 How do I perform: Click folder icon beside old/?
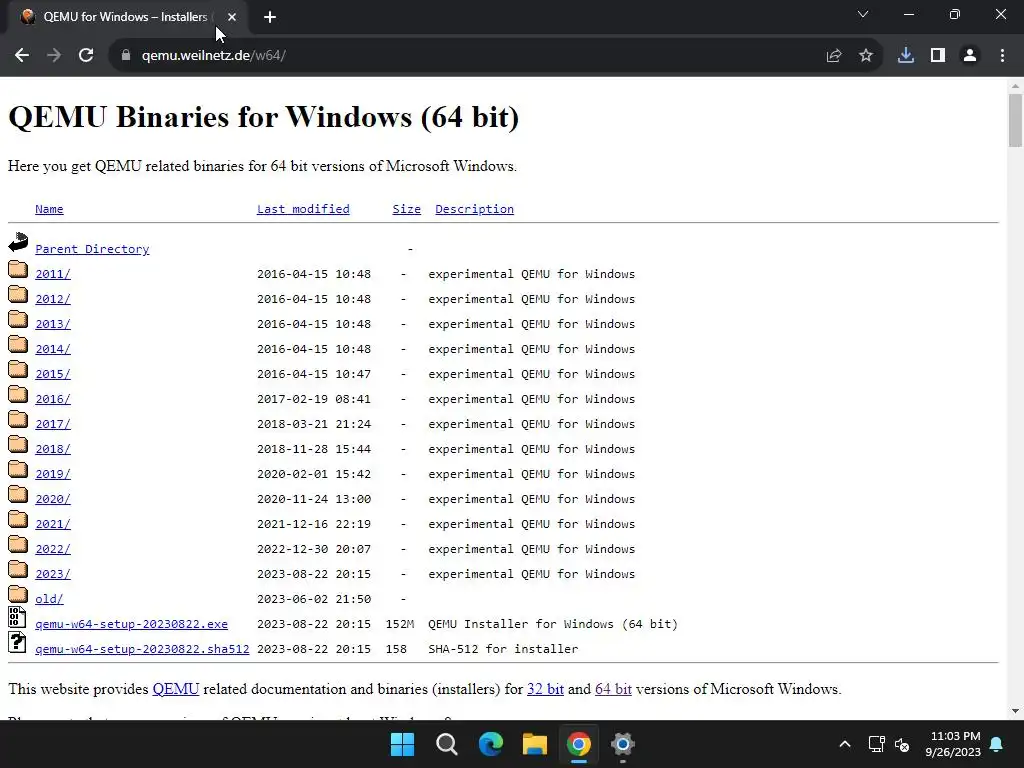[x=18, y=594]
